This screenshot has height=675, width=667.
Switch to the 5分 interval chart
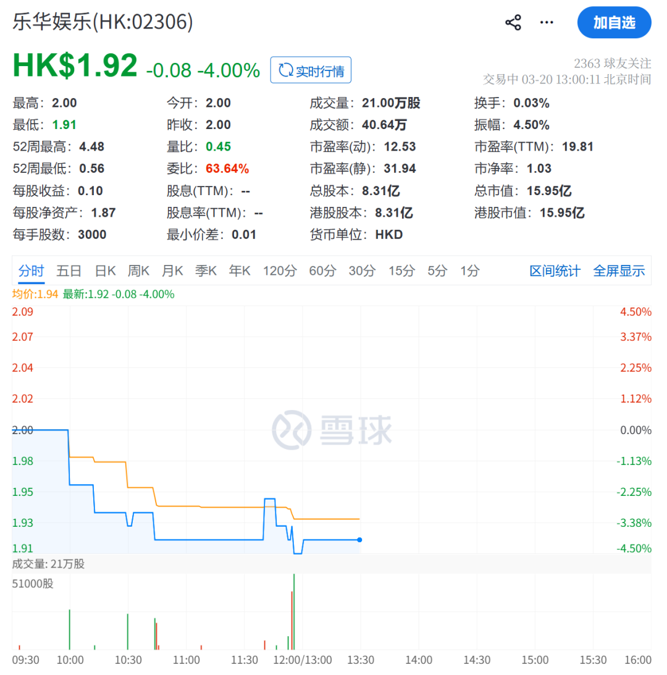tap(437, 270)
